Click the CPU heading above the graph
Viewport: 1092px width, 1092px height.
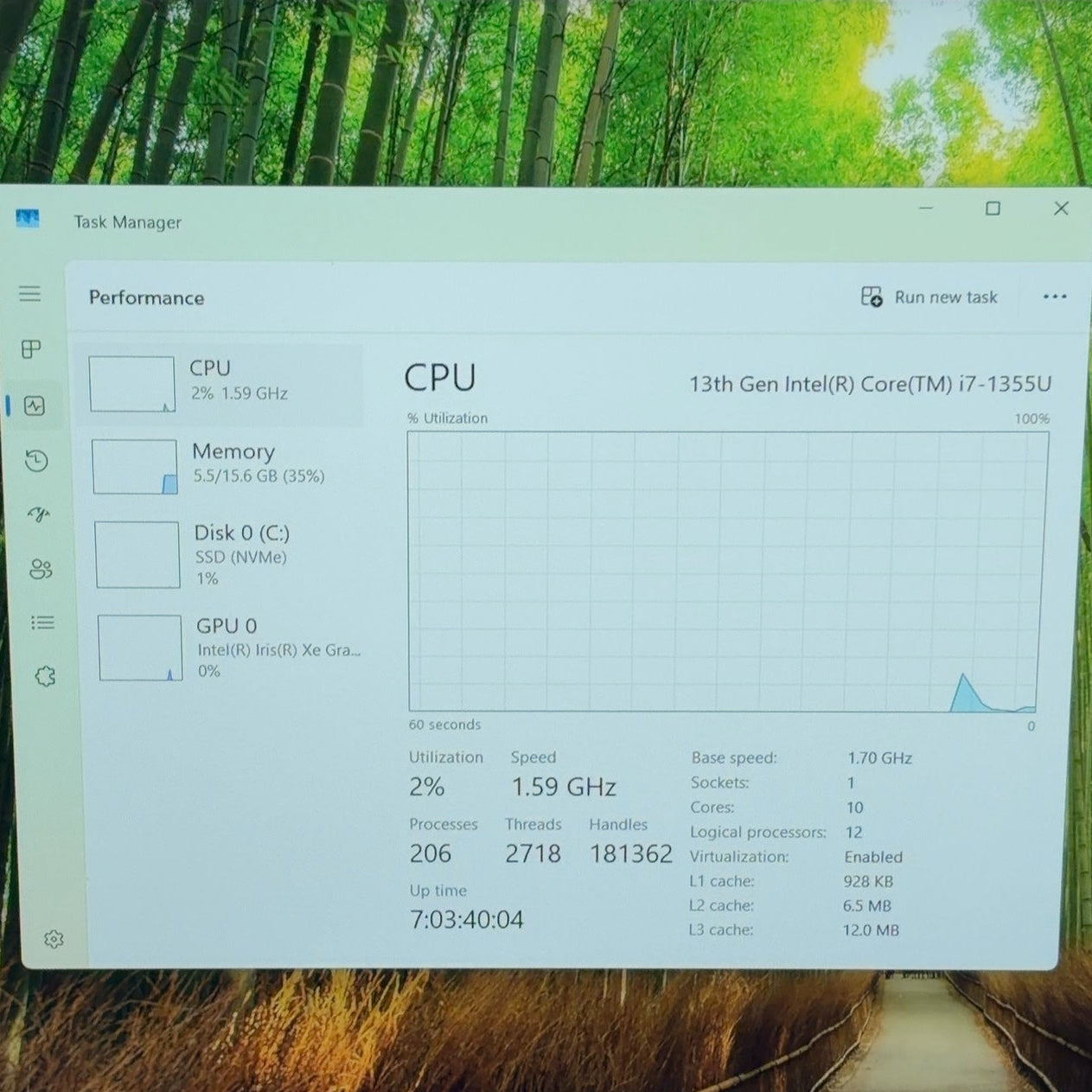[x=440, y=379]
